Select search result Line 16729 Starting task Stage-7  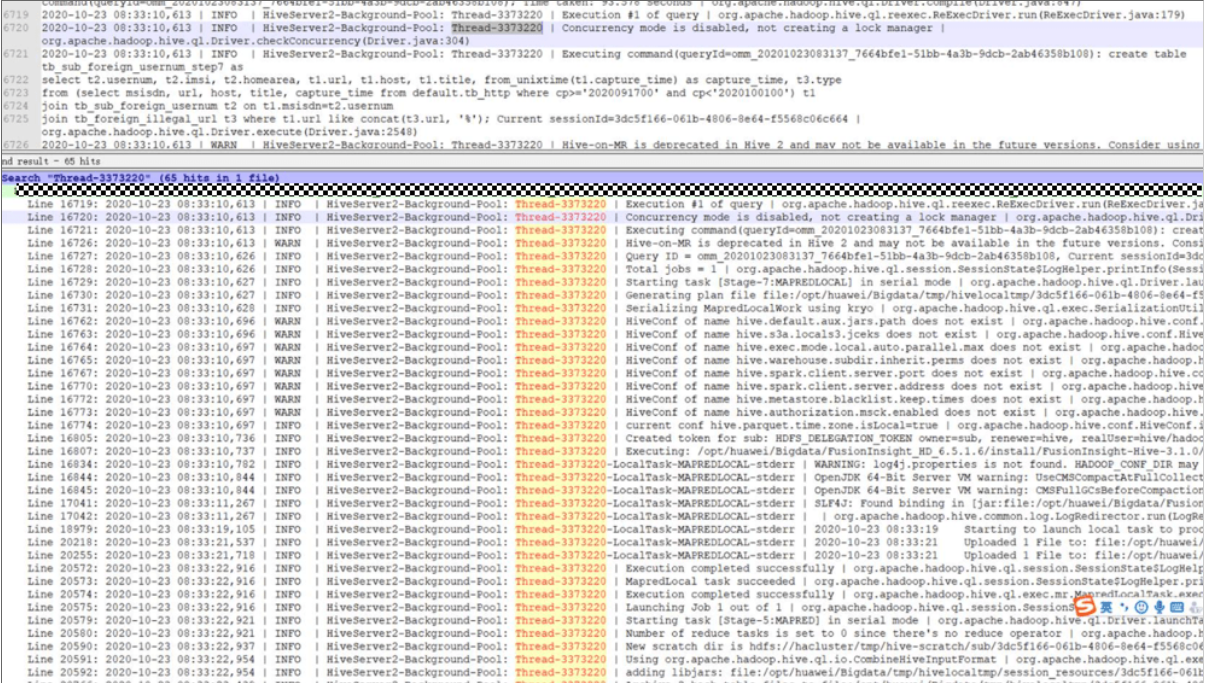604,282
